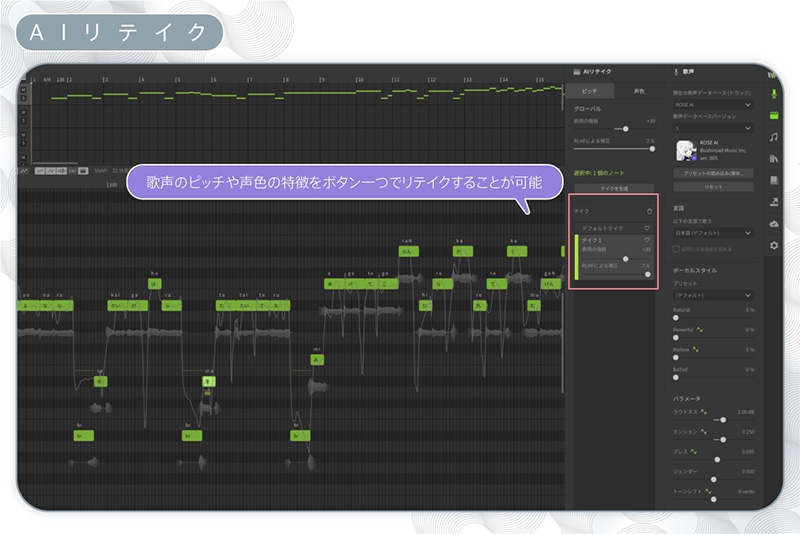Open the voice panel via microphone icon

(773, 93)
